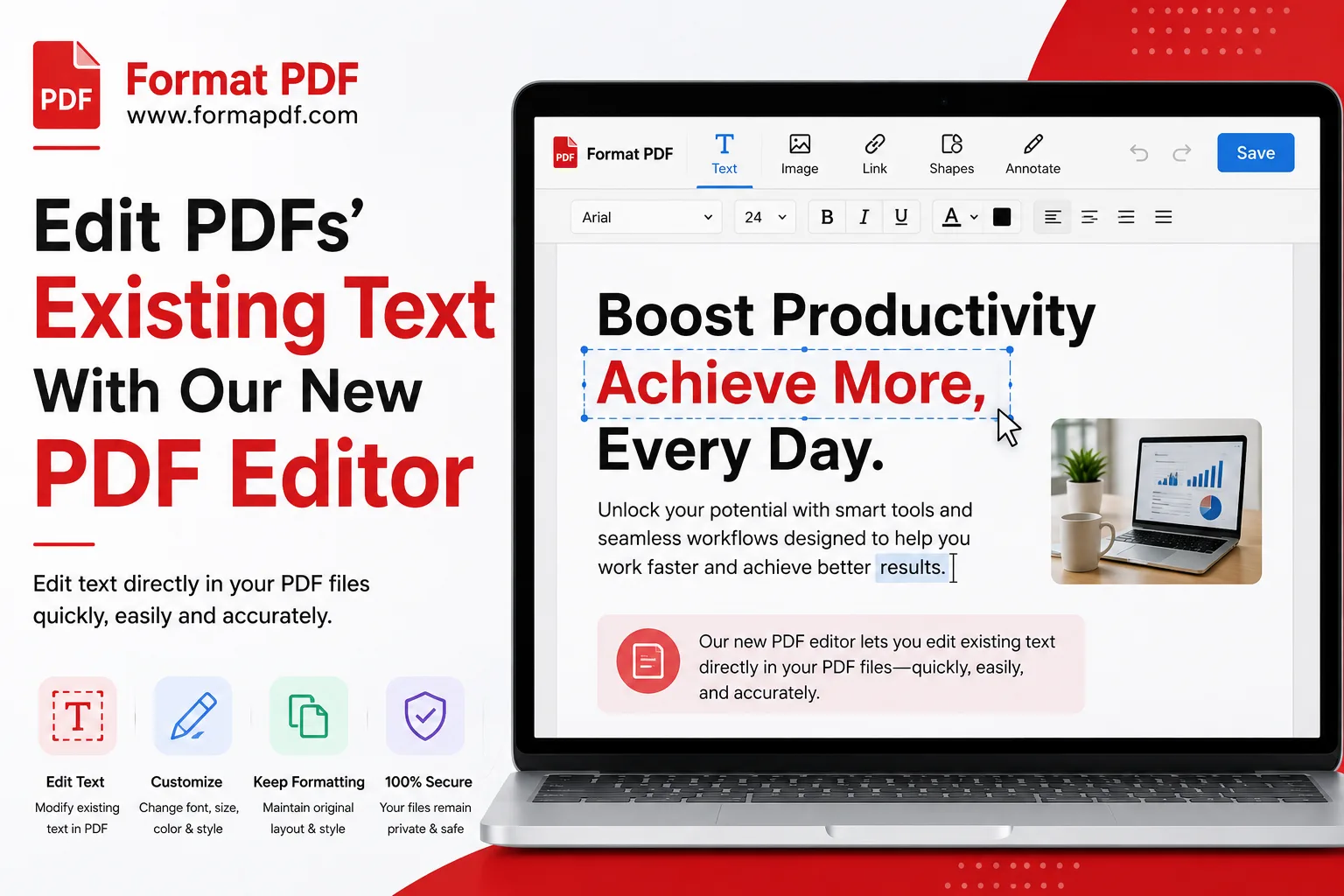
Task: Click the Keep Formatting copy icon
Action: click(309, 716)
